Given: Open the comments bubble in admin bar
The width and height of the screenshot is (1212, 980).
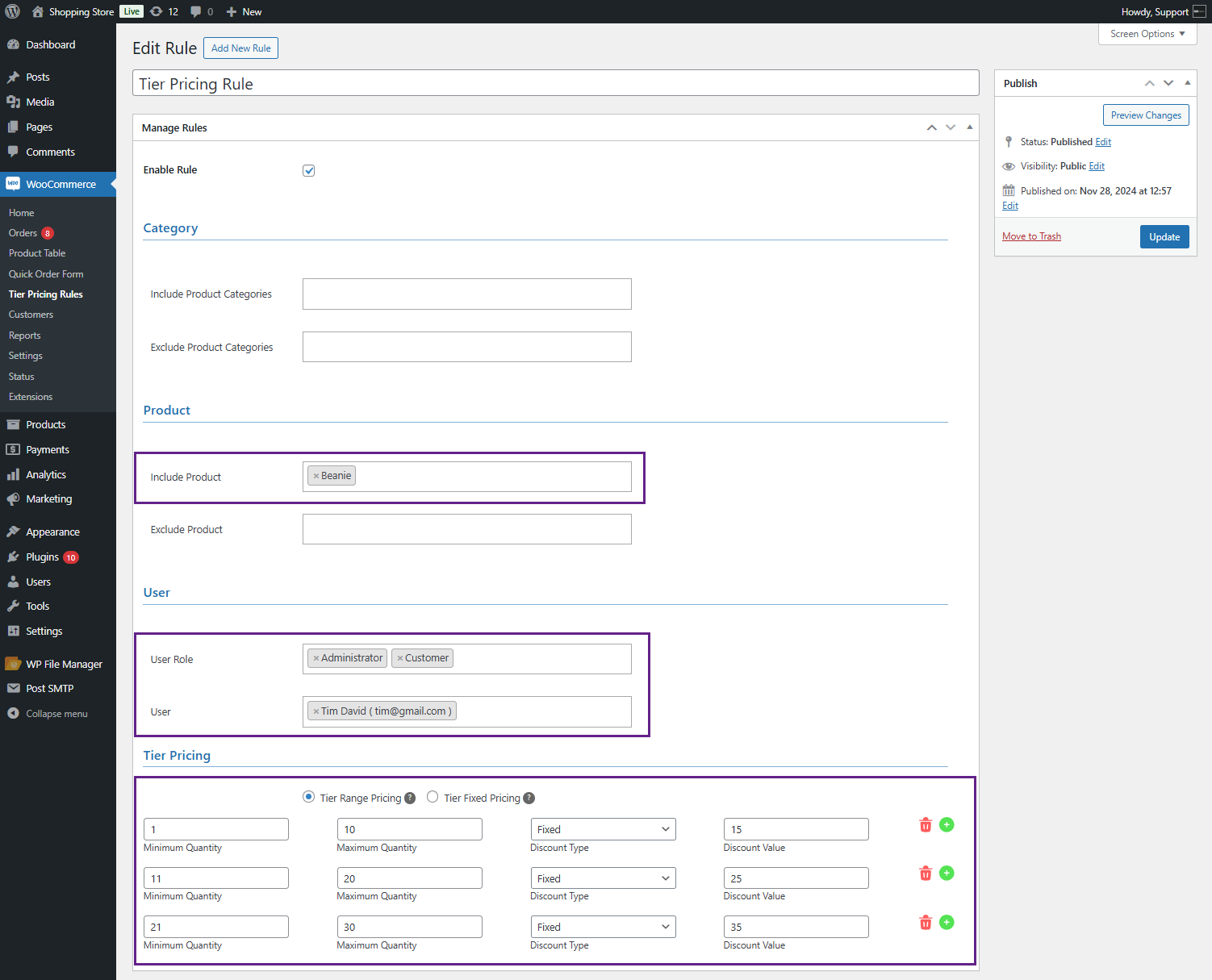Looking at the screenshot, I should click(x=196, y=11).
